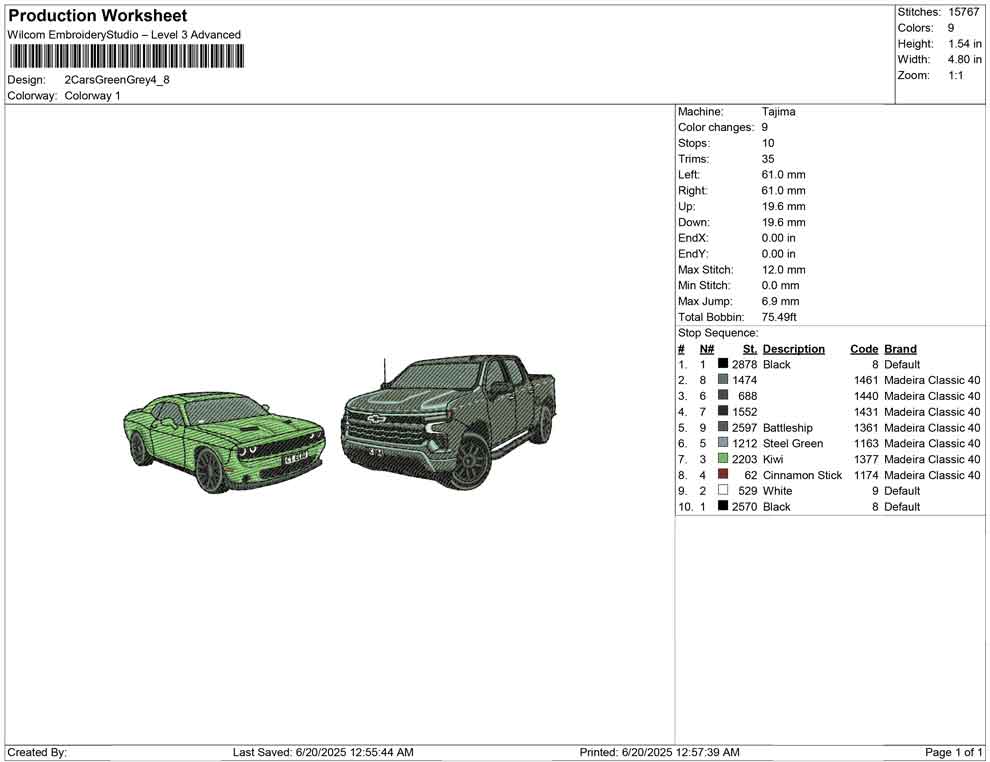Image resolution: width=990 pixels, height=762 pixels.
Task: Click the 'Created By:' footer label
Action: pyautogui.click(x=37, y=752)
